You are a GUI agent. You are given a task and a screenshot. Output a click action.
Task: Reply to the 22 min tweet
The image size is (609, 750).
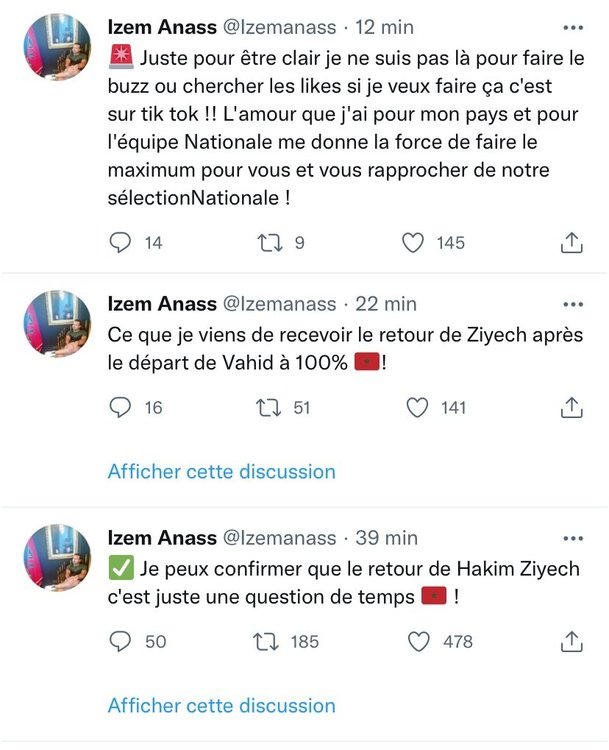pos(120,406)
